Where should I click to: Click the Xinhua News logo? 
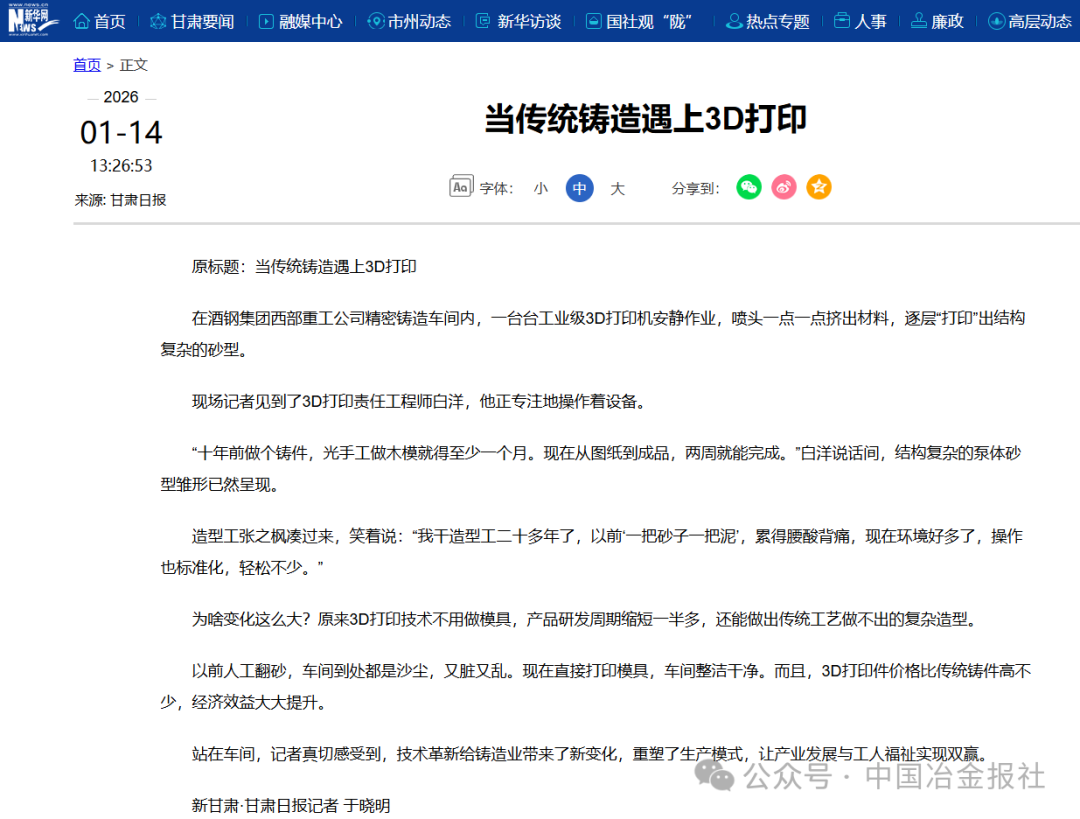click(30, 20)
